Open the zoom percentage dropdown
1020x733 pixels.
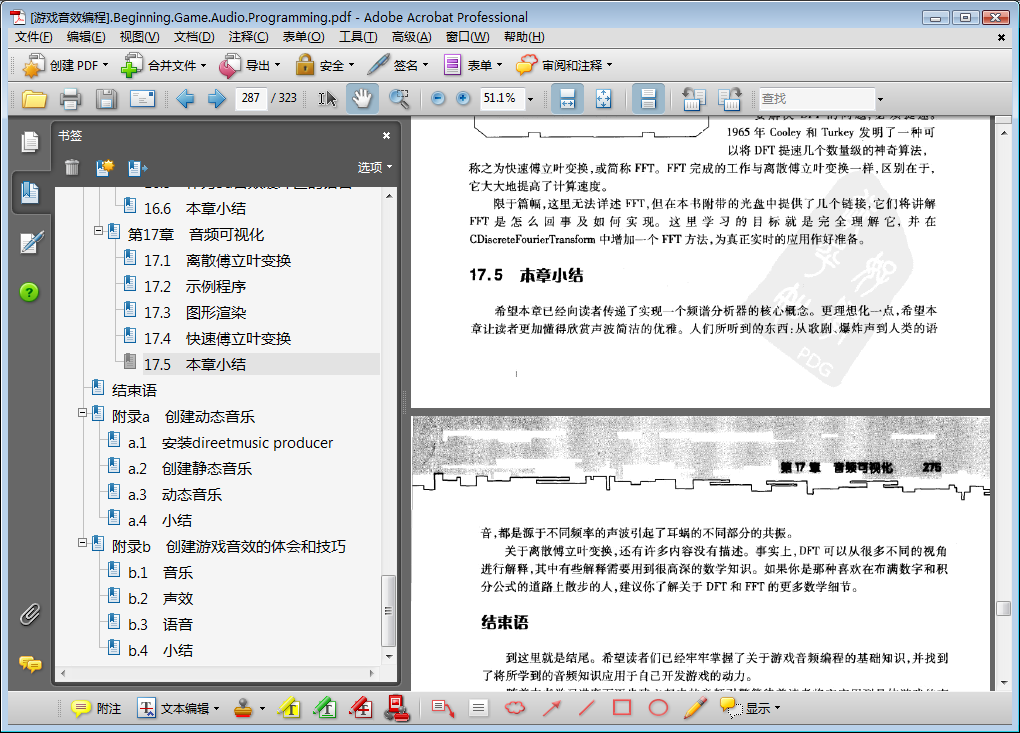[x=529, y=99]
